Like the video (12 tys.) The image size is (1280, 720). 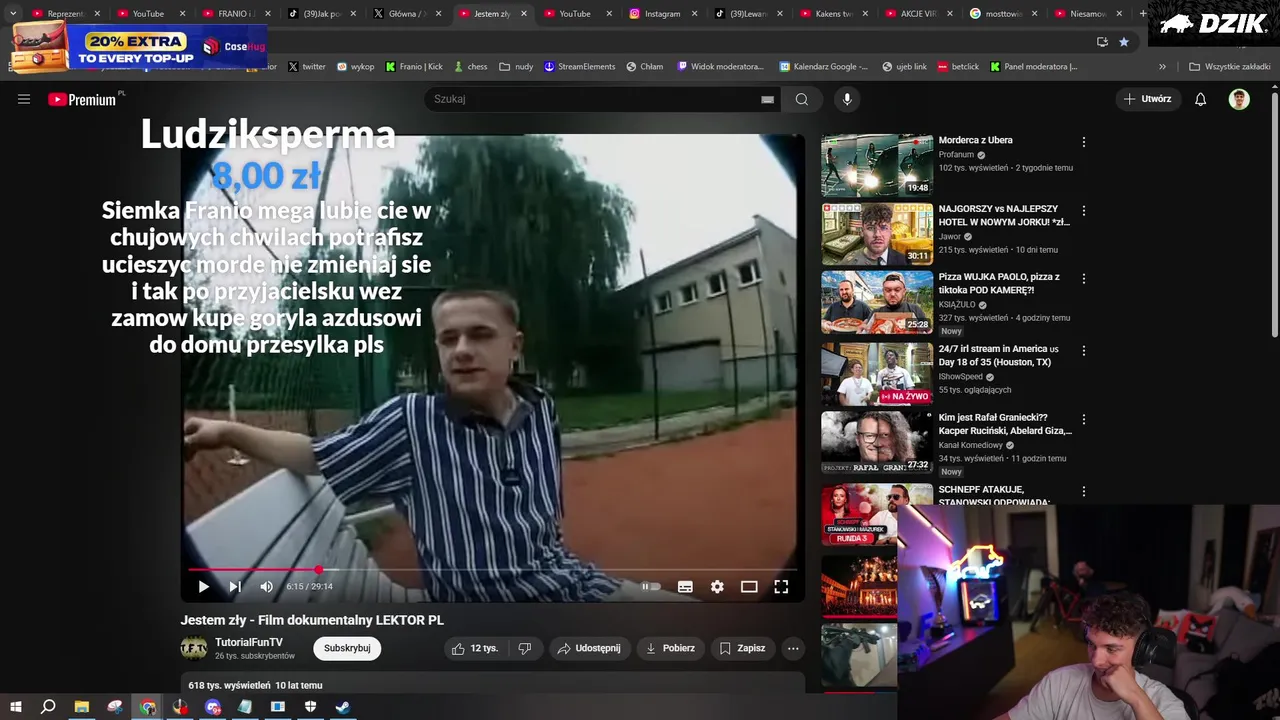475,648
